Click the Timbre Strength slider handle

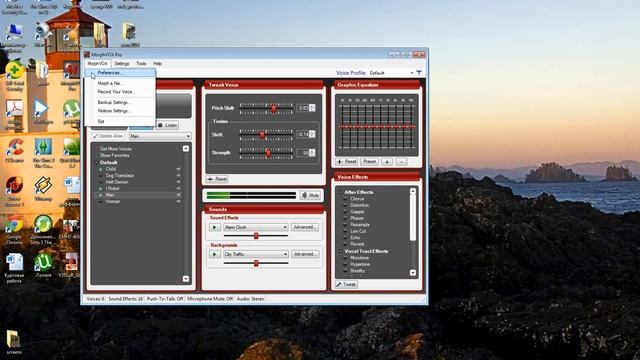pos(268,153)
